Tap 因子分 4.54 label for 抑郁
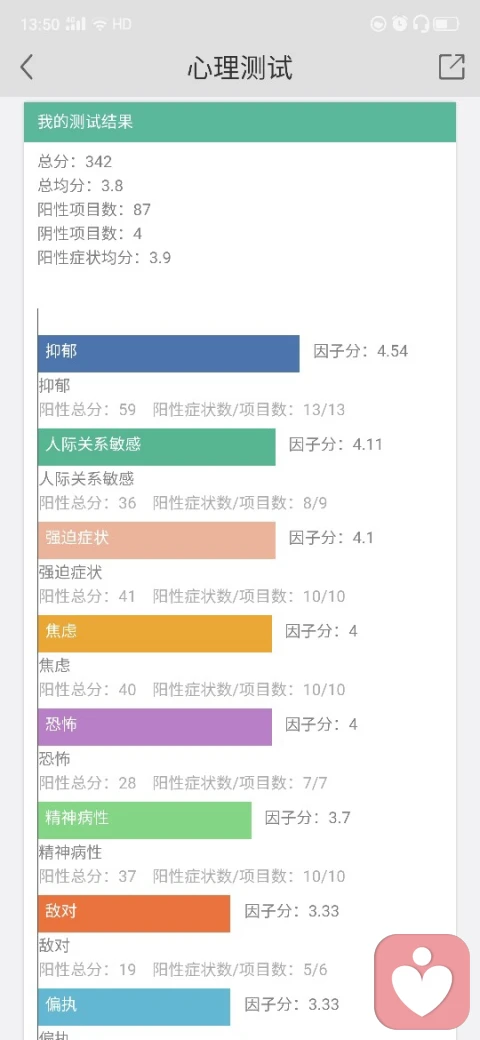The width and height of the screenshot is (480, 1040). (361, 351)
